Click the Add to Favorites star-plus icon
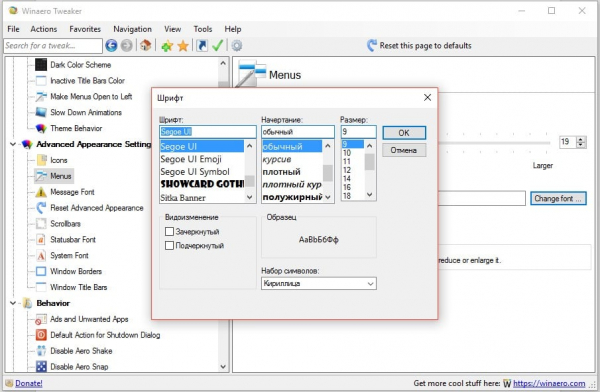Image resolution: width=600 pixels, height=392 pixels. pos(167,46)
